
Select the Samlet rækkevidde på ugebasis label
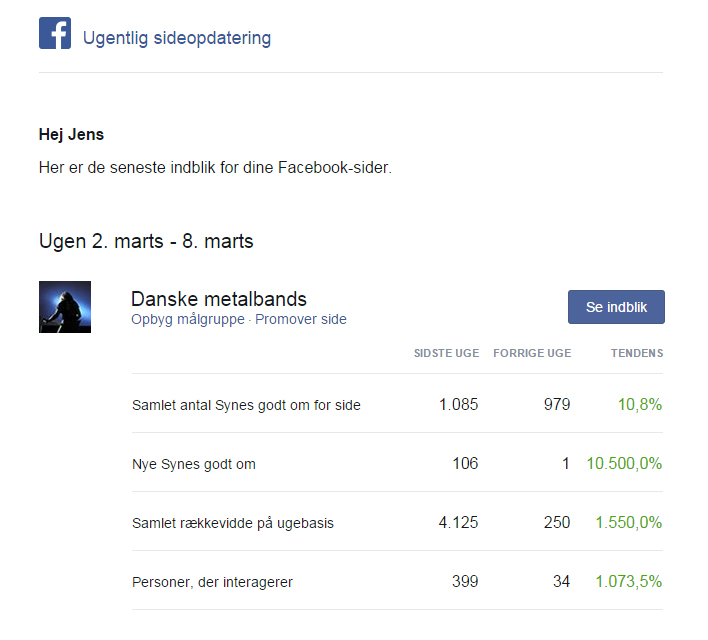[233, 523]
